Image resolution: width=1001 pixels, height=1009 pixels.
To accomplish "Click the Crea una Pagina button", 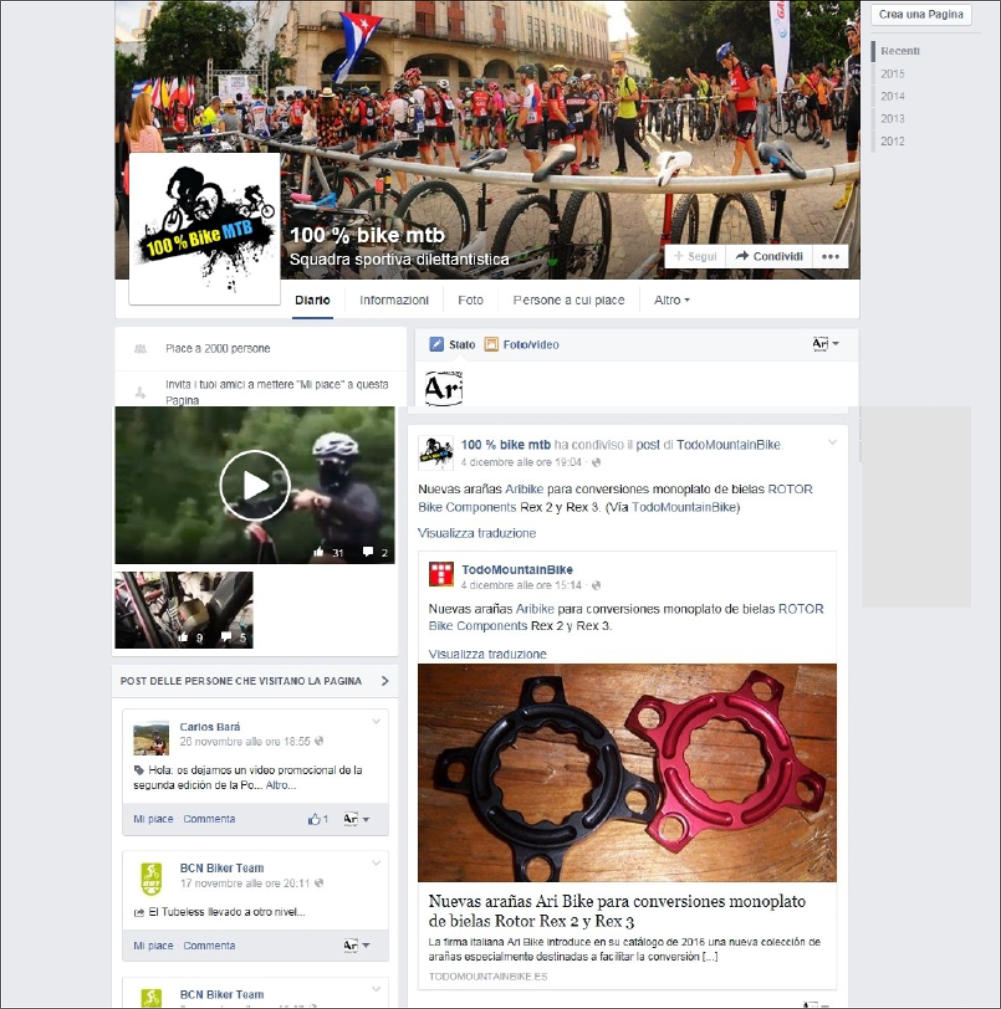I will click(921, 14).
